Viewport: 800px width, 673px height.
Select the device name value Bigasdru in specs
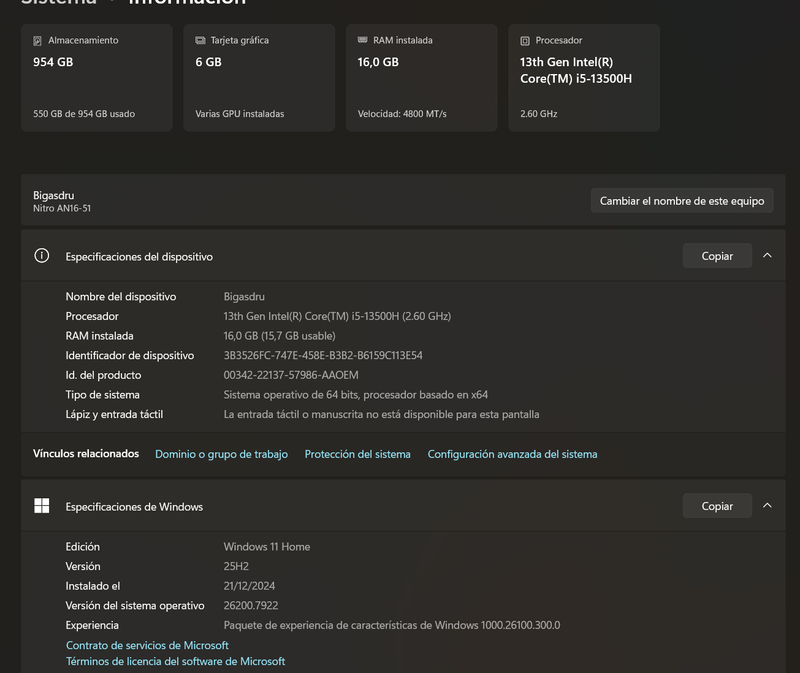click(x=244, y=296)
